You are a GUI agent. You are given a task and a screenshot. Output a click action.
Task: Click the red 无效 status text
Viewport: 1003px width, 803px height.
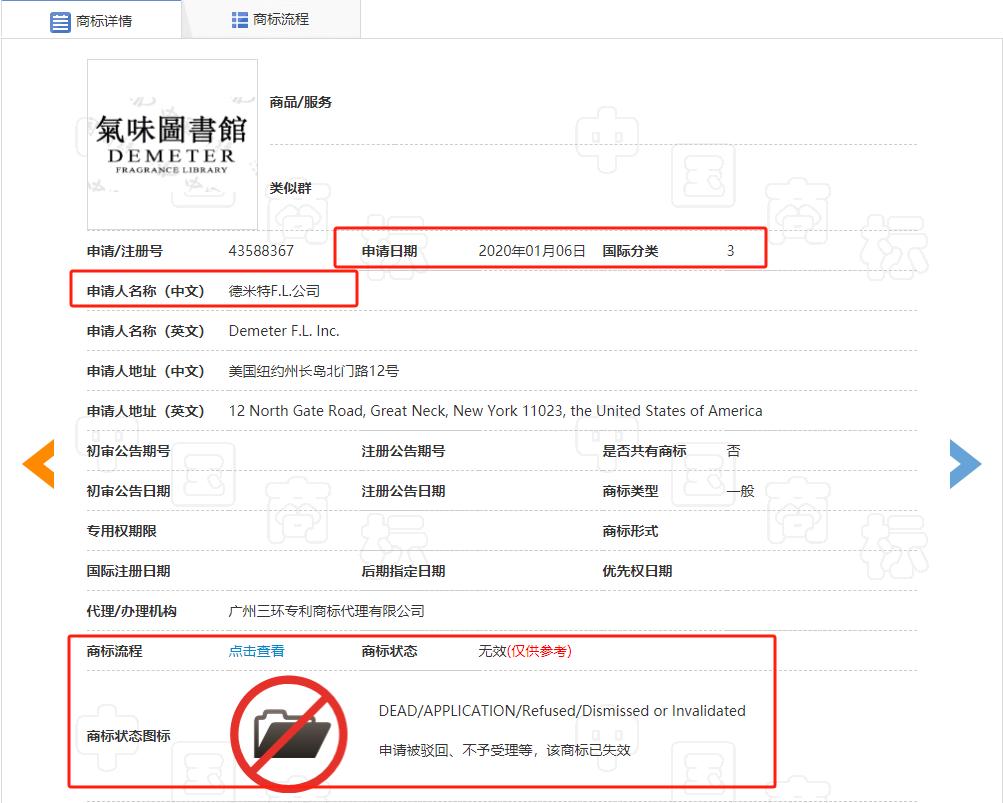(492, 651)
